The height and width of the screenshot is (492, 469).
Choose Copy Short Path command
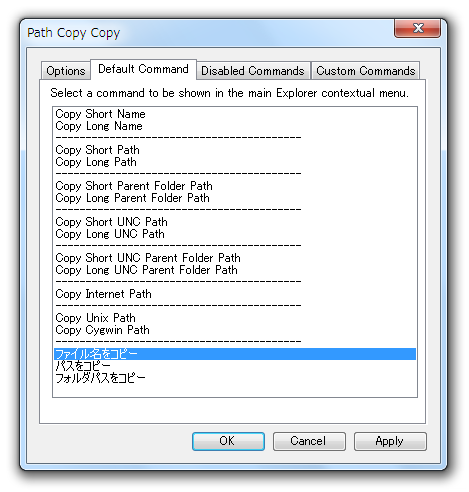(235, 150)
